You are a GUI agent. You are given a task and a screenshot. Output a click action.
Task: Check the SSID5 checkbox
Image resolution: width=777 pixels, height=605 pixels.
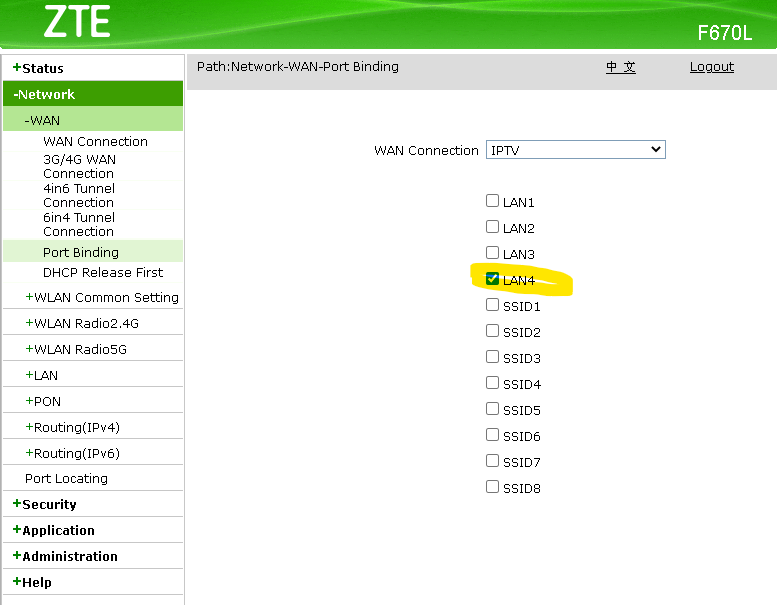pos(492,409)
